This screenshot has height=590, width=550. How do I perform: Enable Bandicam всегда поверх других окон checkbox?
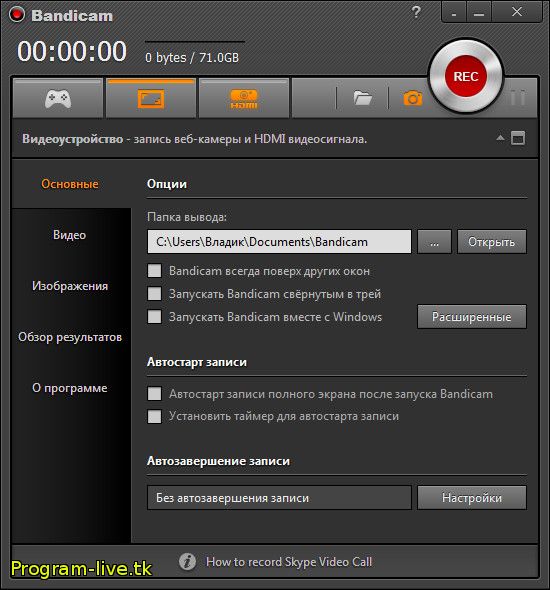[x=155, y=271]
